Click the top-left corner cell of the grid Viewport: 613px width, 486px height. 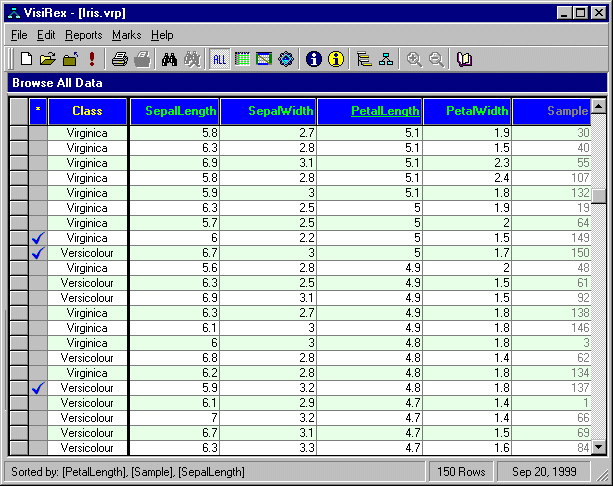19,111
